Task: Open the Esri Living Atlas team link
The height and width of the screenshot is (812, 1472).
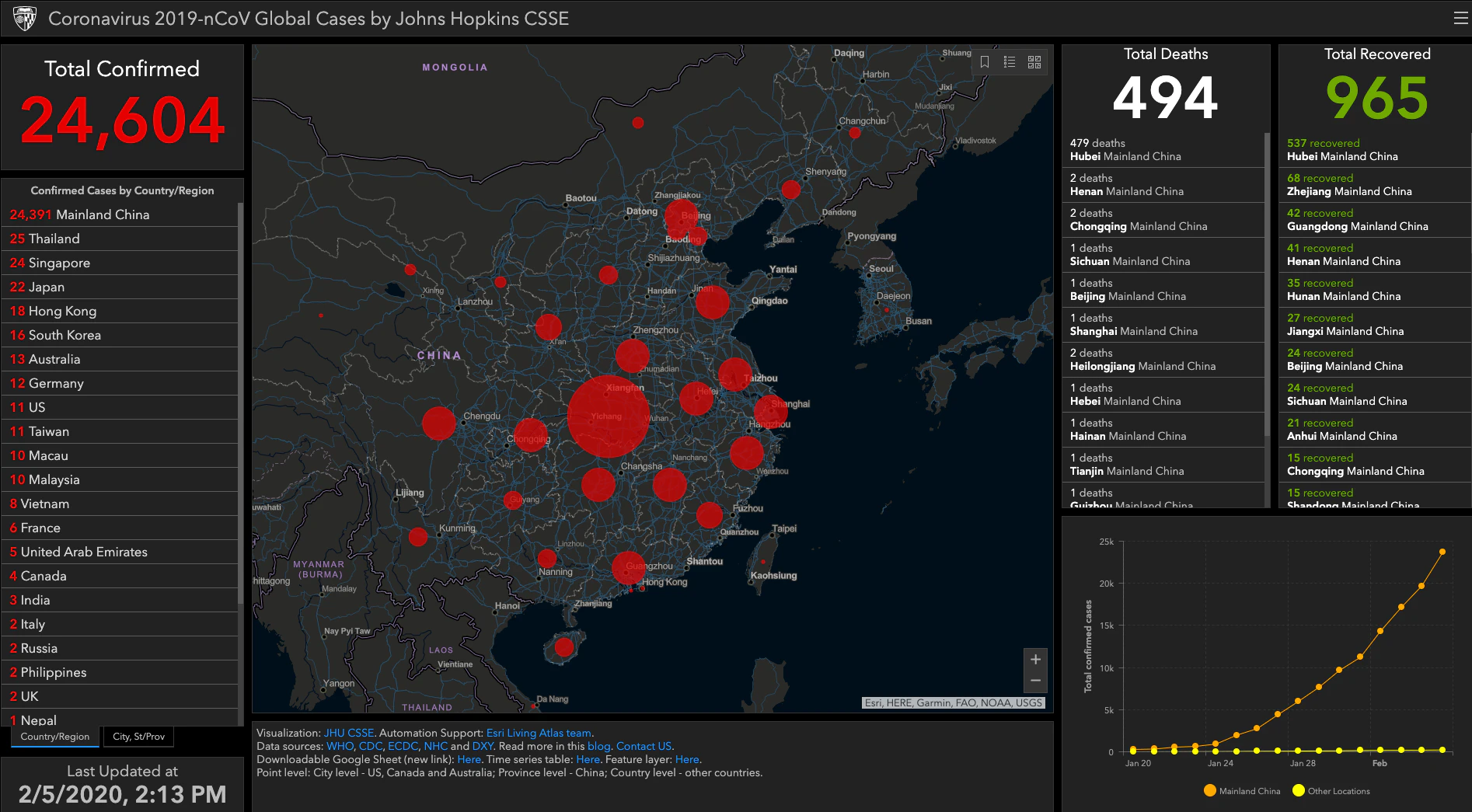Action: (x=539, y=733)
